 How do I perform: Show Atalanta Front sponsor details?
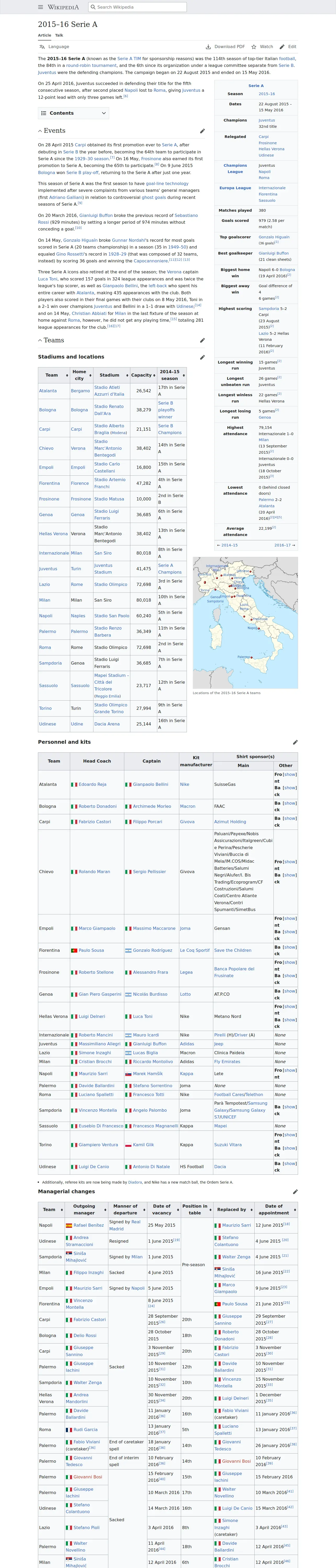(x=290, y=774)
